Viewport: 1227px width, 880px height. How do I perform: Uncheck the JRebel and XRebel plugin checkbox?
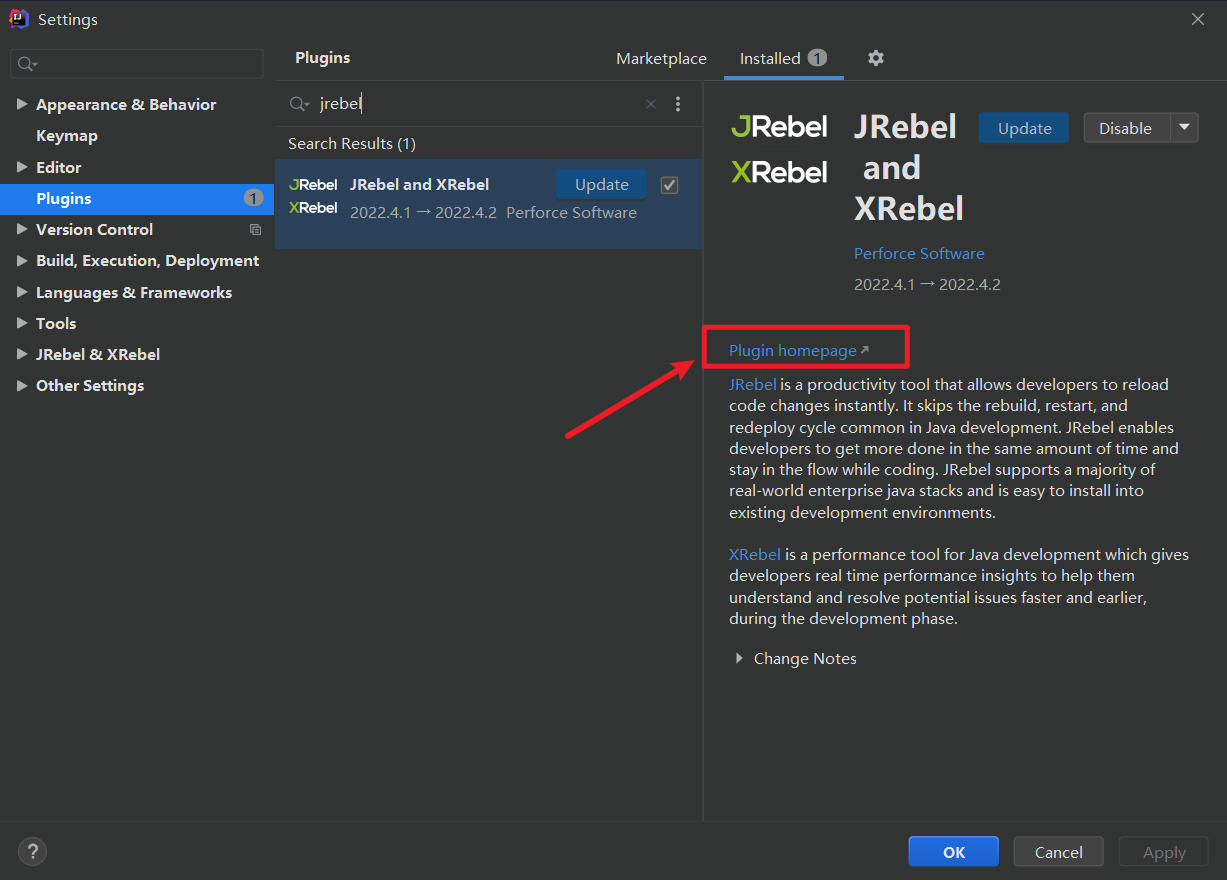[669, 184]
